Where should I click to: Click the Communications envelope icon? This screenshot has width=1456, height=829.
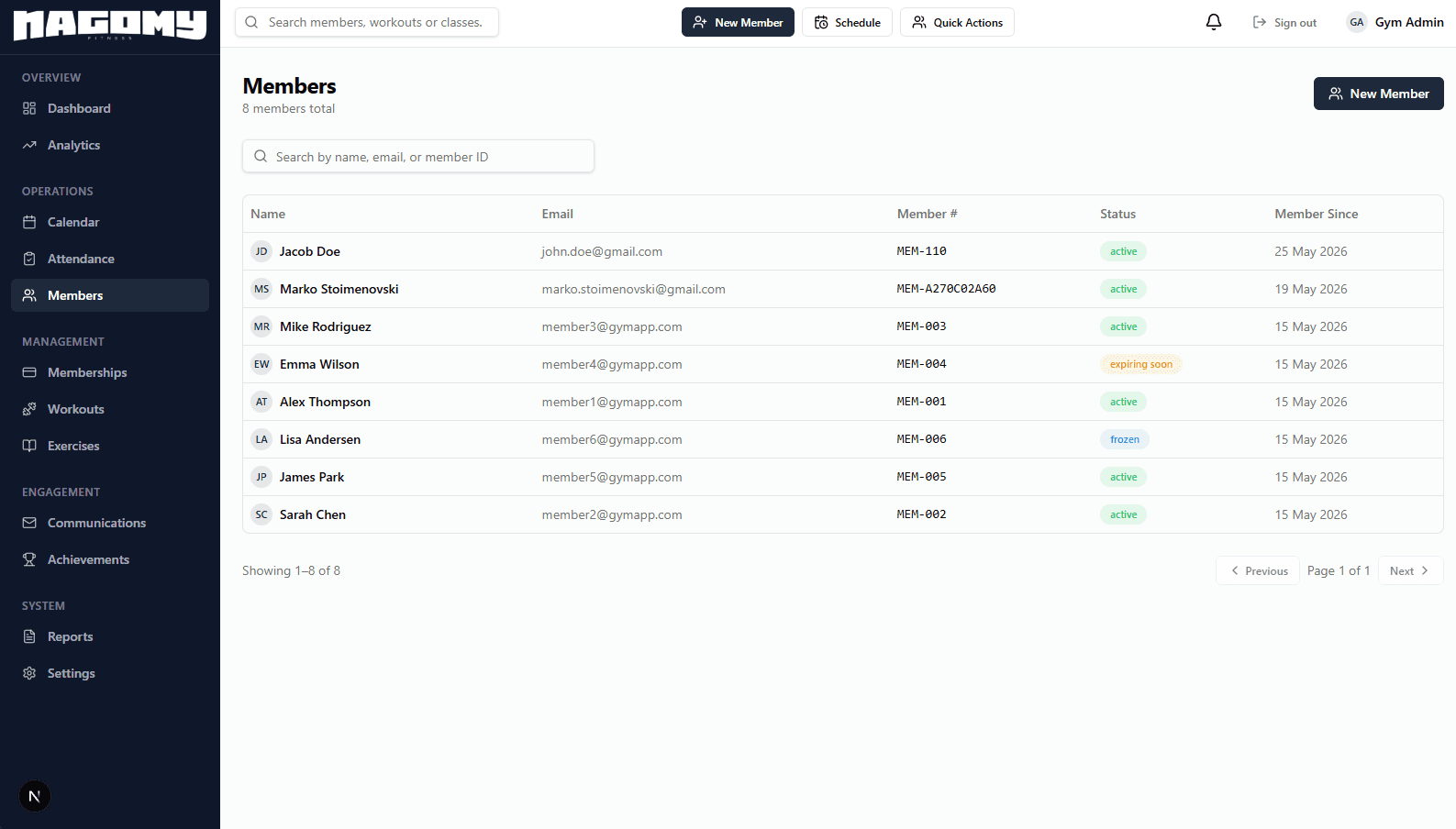pyautogui.click(x=29, y=523)
